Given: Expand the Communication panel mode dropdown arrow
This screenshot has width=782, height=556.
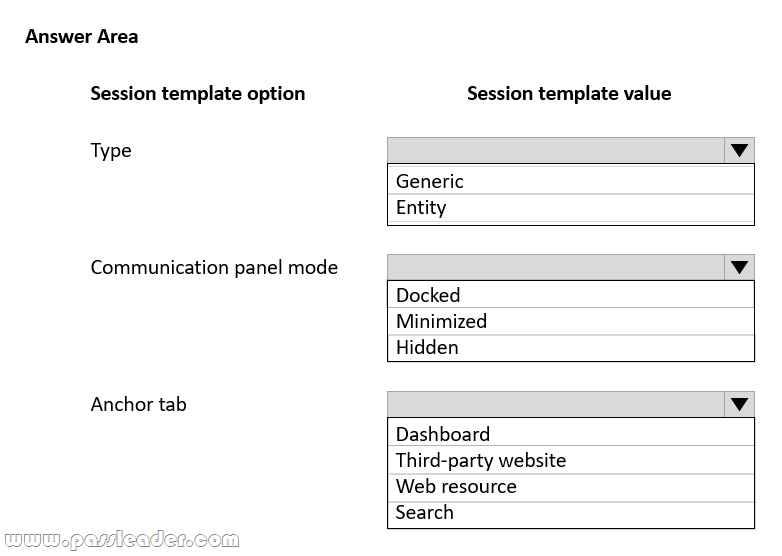Looking at the screenshot, I should pyautogui.click(x=739, y=268).
